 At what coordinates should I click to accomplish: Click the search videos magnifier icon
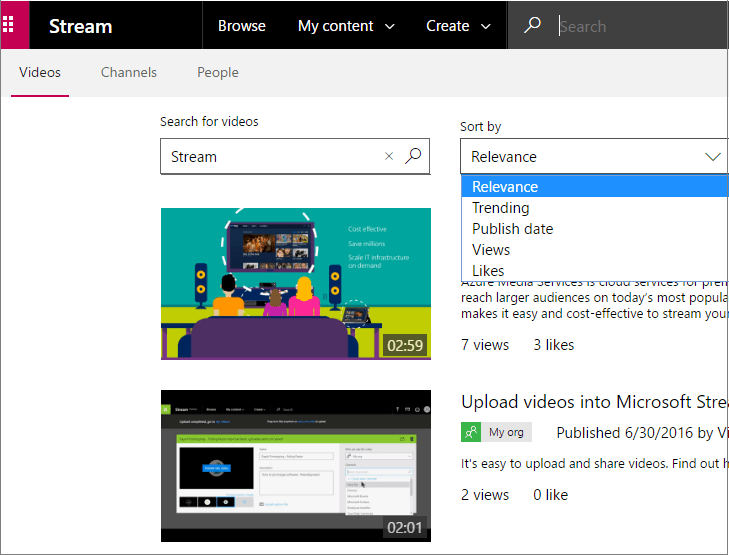tap(413, 156)
